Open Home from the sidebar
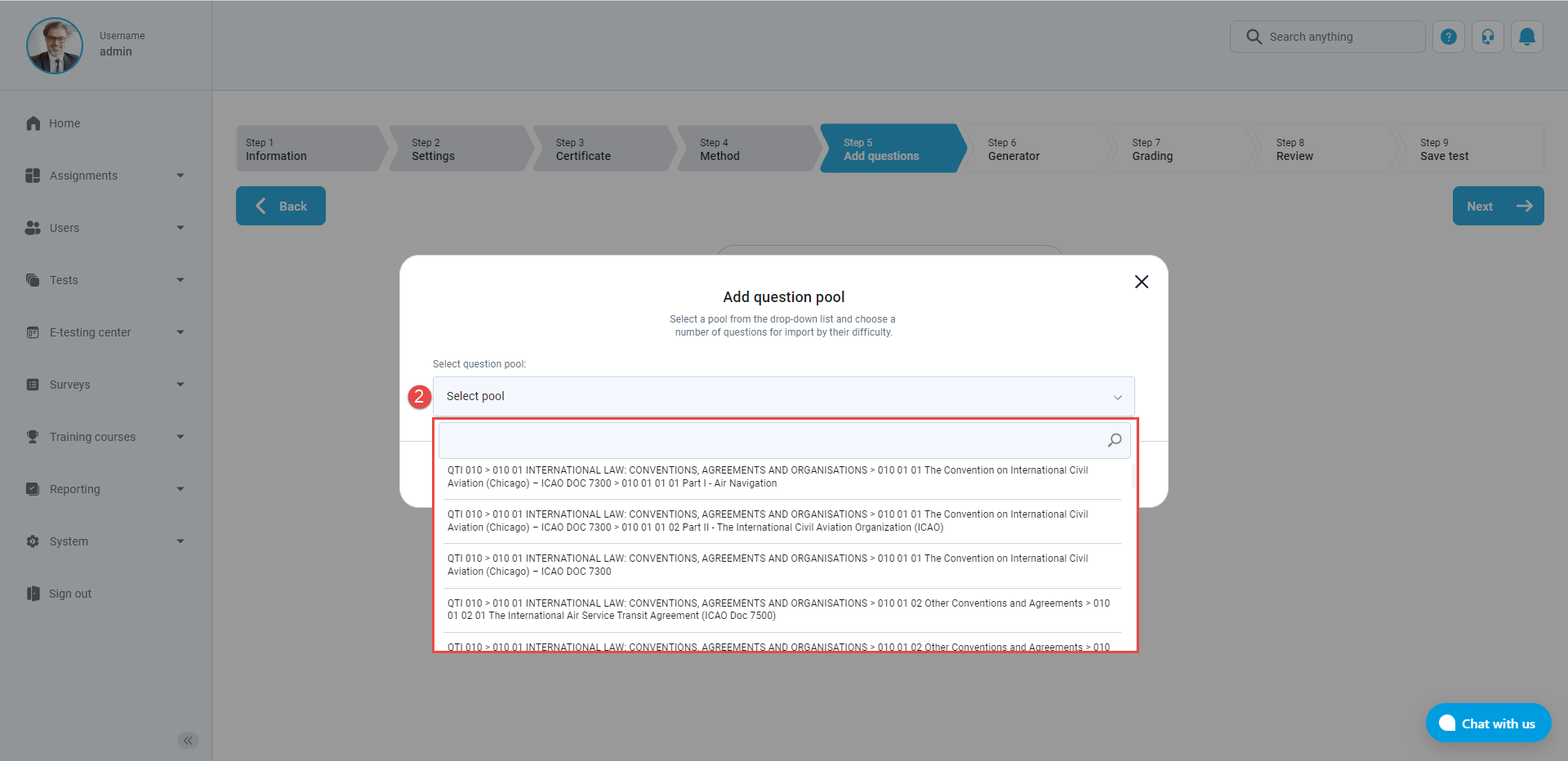Viewport: 1568px width, 761px height. pos(65,123)
